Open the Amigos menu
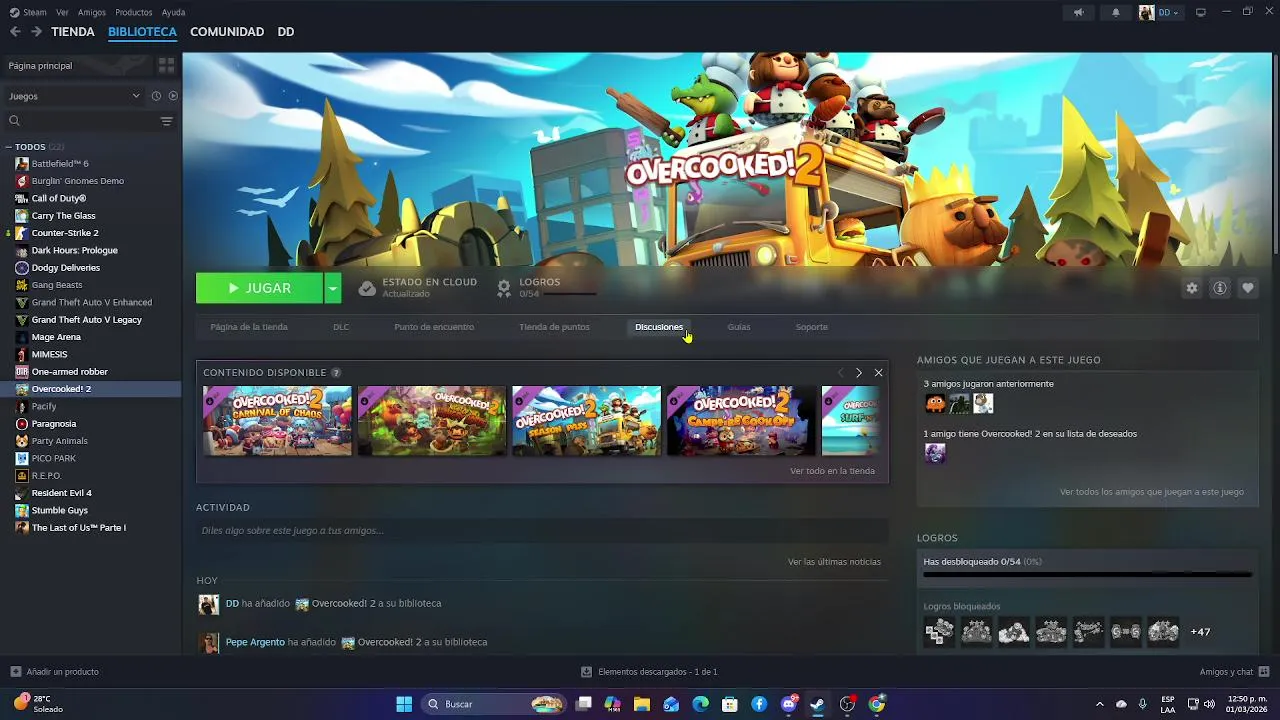The height and width of the screenshot is (720, 1280). click(92, 12)
